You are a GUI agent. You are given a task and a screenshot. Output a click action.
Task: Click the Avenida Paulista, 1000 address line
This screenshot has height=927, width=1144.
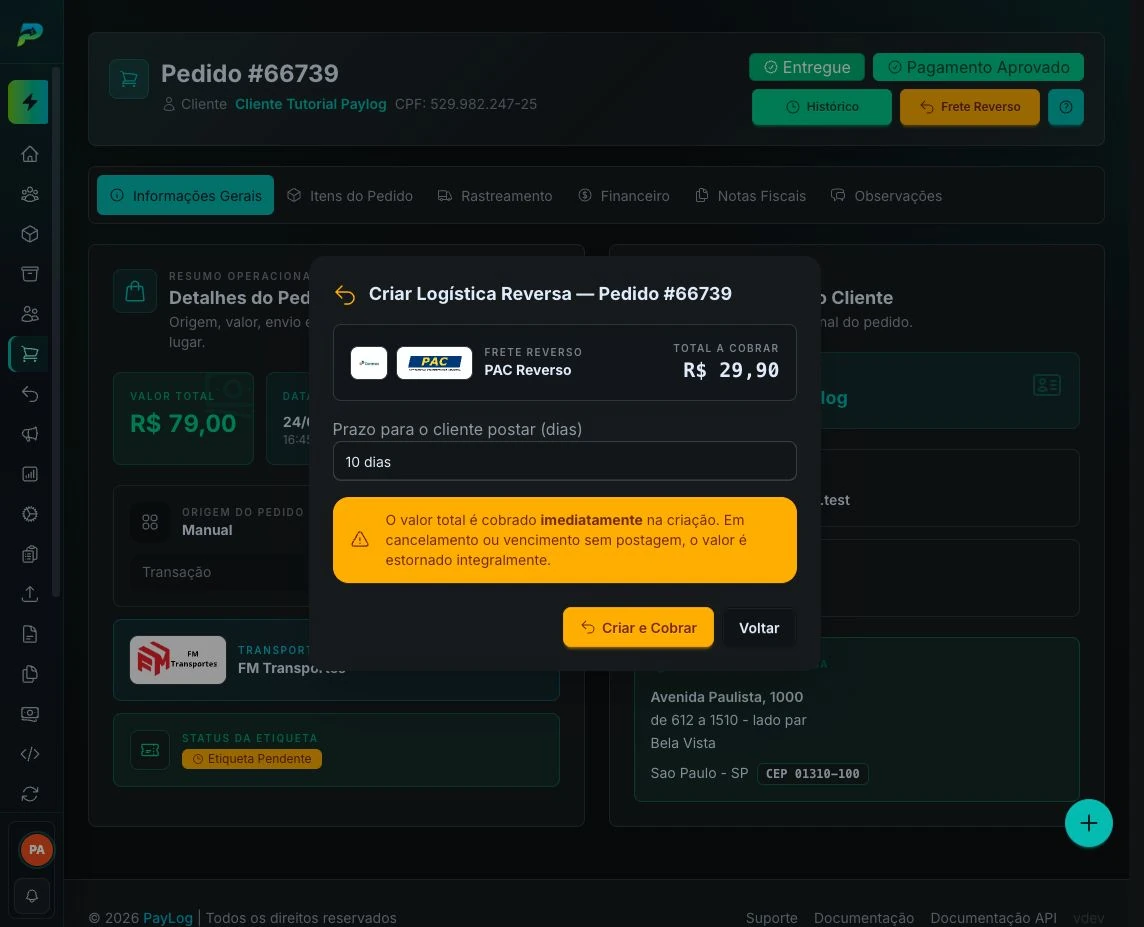(727, 697)
